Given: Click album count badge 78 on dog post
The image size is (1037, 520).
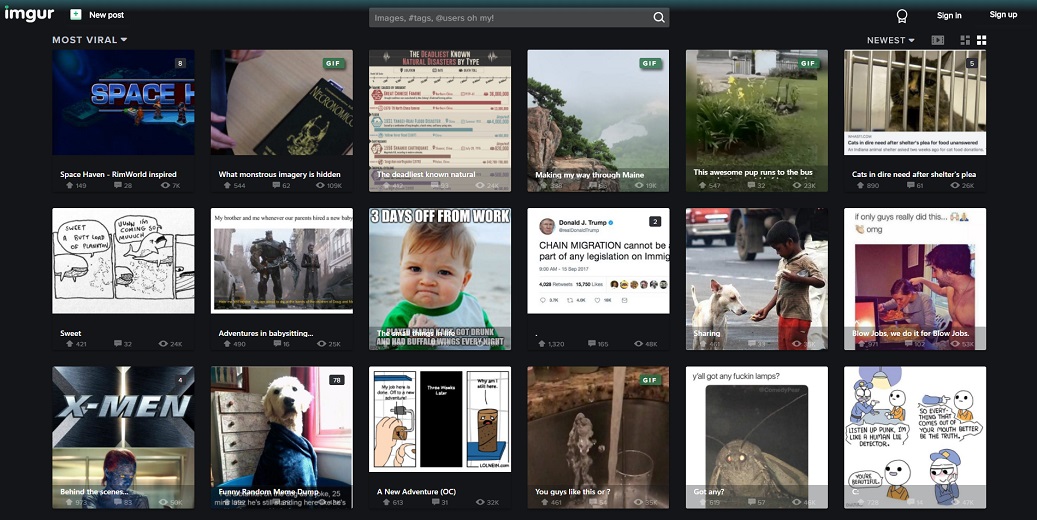Looking at the screenshot, I should point(337,380).
